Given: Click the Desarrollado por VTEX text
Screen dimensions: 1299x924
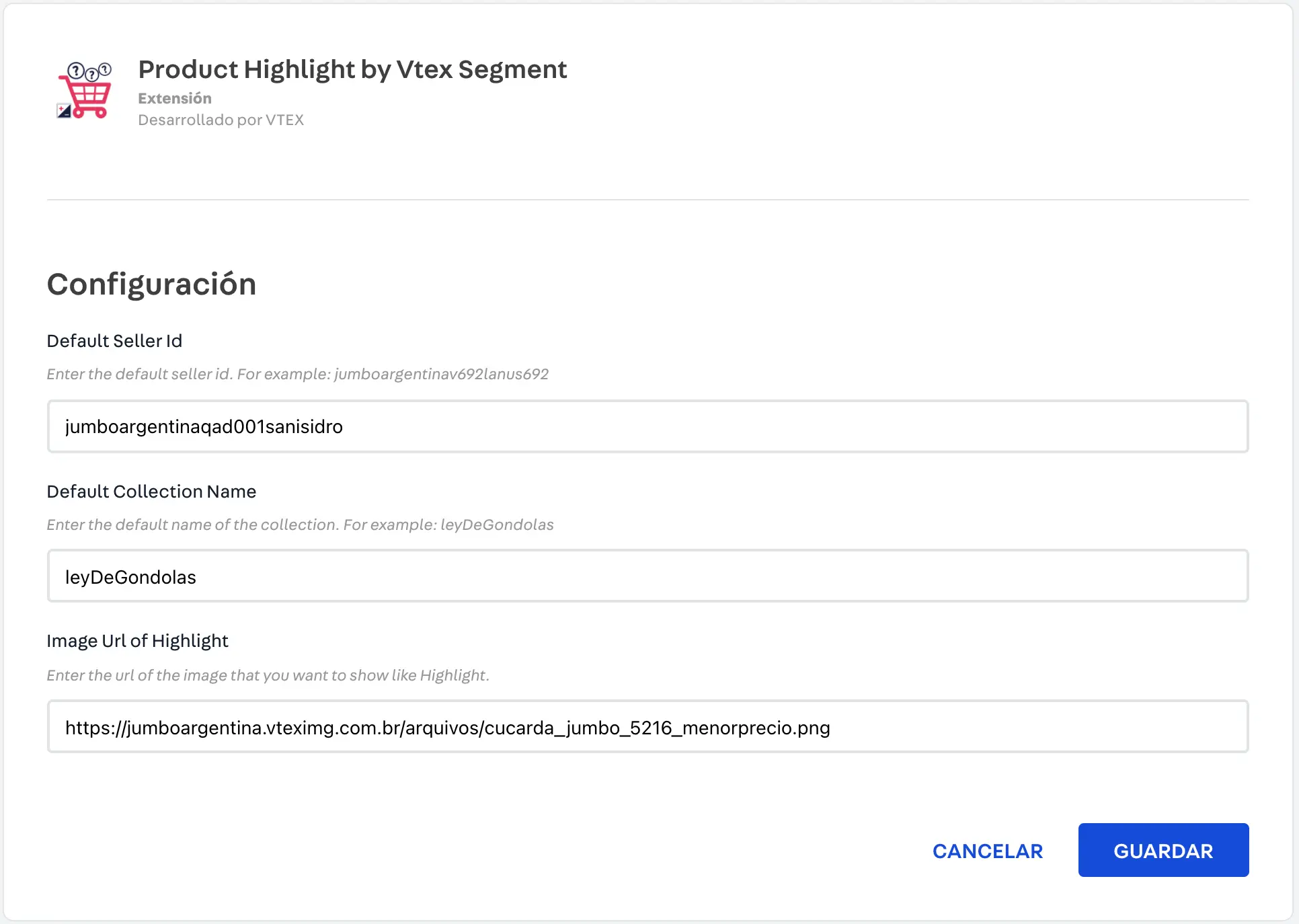Looking at the screenshot, I should click(x=221, y=120).
